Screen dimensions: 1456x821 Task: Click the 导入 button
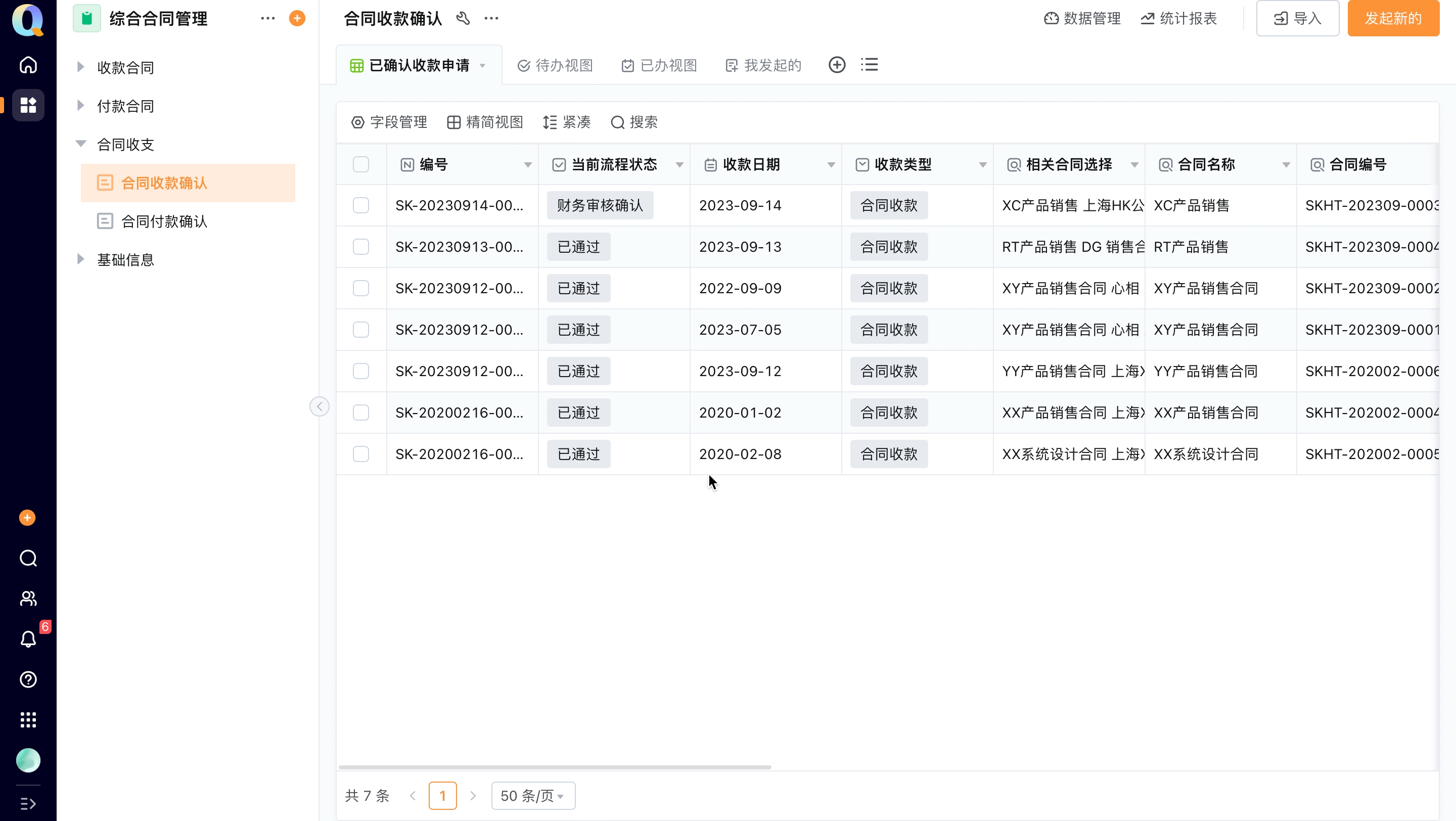click(x=1298, y=19)
